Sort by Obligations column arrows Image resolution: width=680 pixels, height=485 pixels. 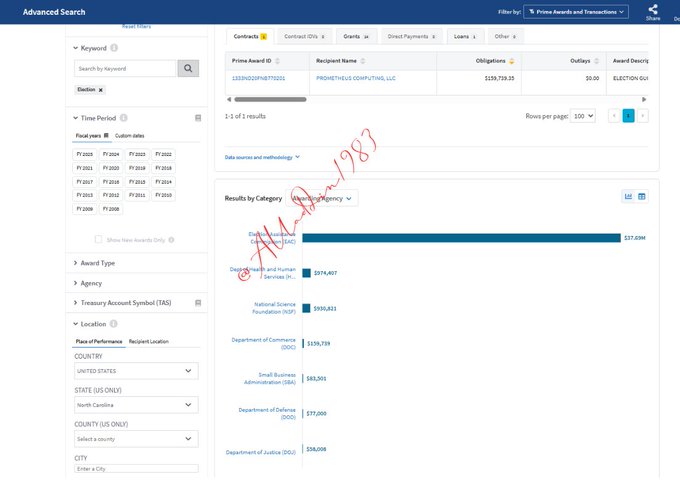point(513,61)
